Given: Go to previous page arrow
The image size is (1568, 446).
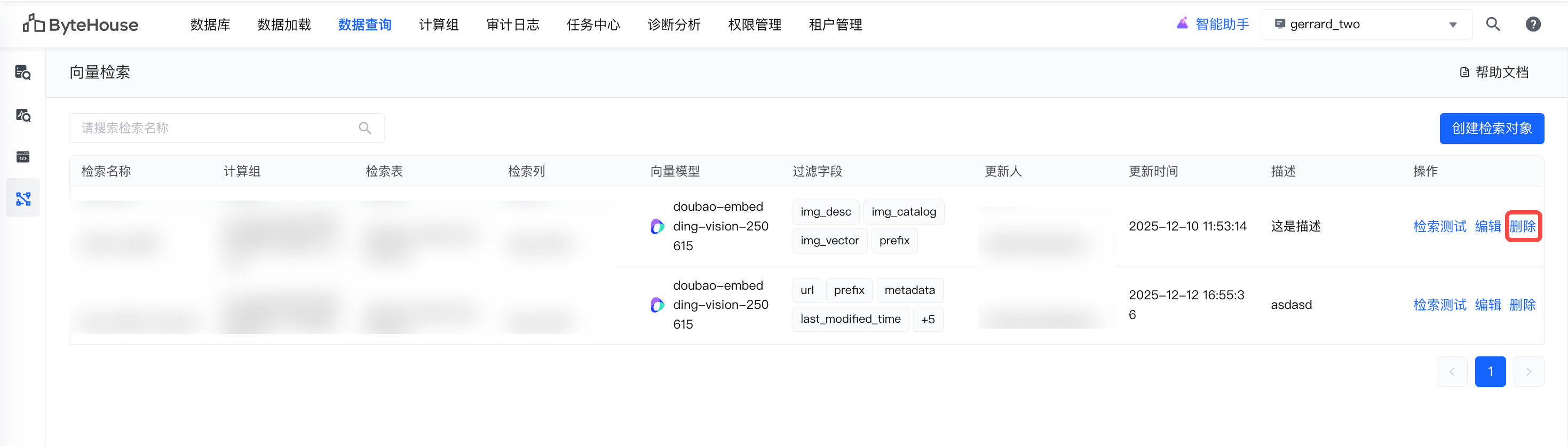Looking at the screenshot, I should point(1452,371).
